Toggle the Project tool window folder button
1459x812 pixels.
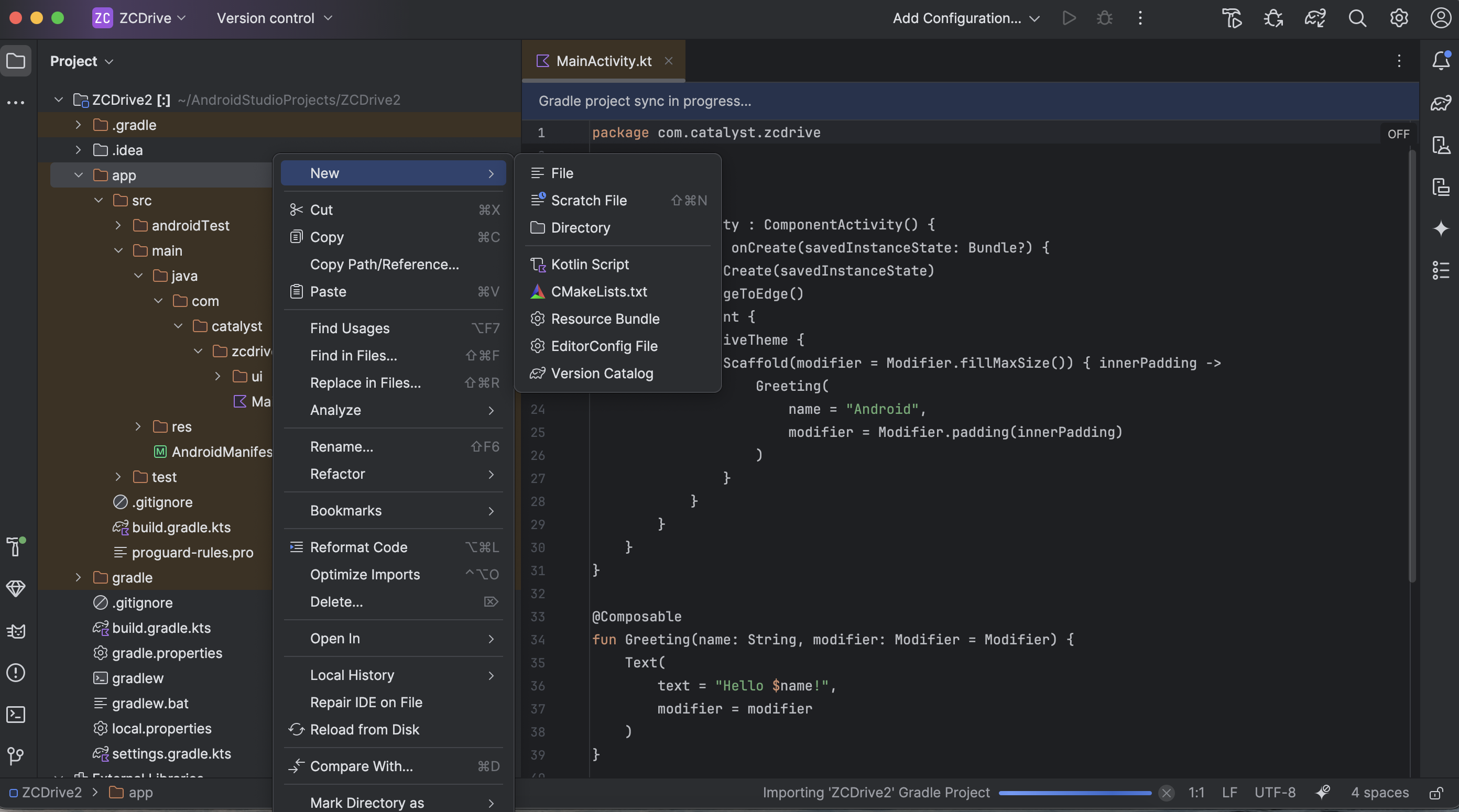16,61
